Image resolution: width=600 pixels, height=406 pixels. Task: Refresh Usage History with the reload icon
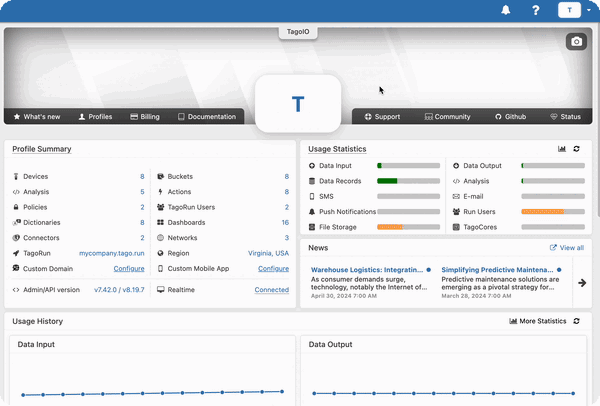[x=576, y=321]
